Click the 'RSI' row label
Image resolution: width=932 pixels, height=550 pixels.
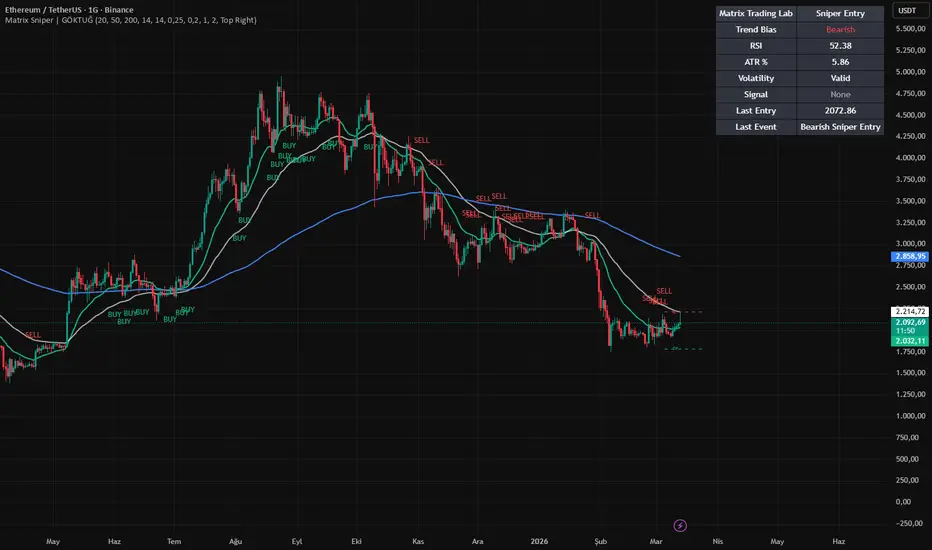(x=756, y=46)
